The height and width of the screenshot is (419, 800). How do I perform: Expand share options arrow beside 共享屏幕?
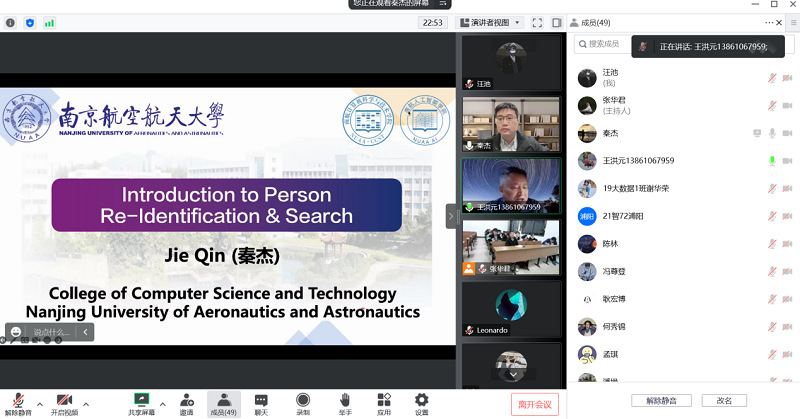pyautogui.click(x=163, y=404)
